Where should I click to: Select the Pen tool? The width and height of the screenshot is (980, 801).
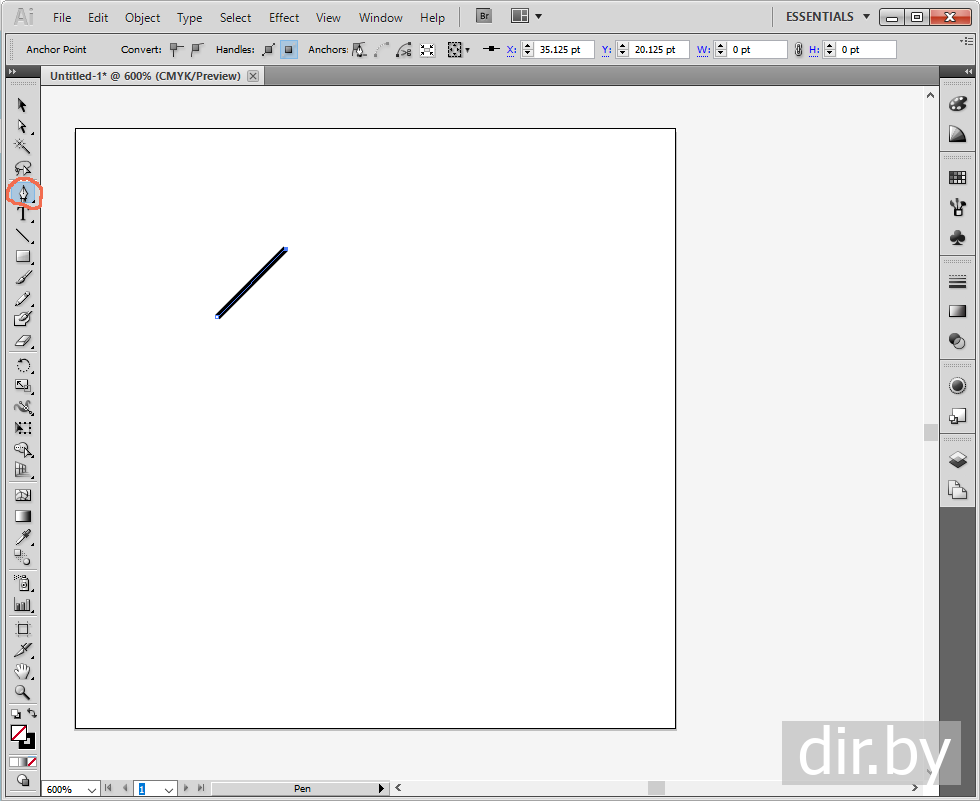(x=23, y=192)
